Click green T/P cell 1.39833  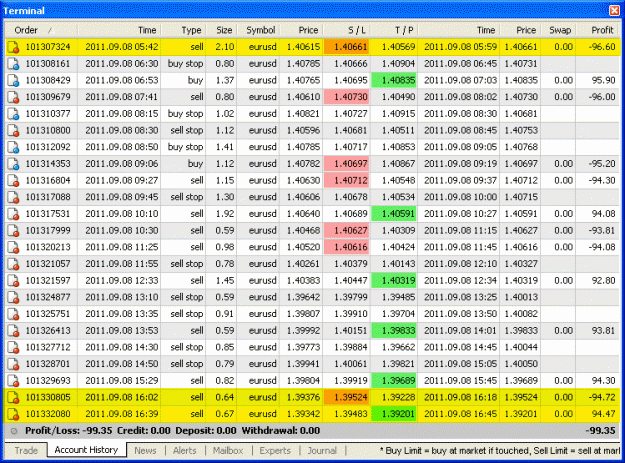(x=394, y=331)
